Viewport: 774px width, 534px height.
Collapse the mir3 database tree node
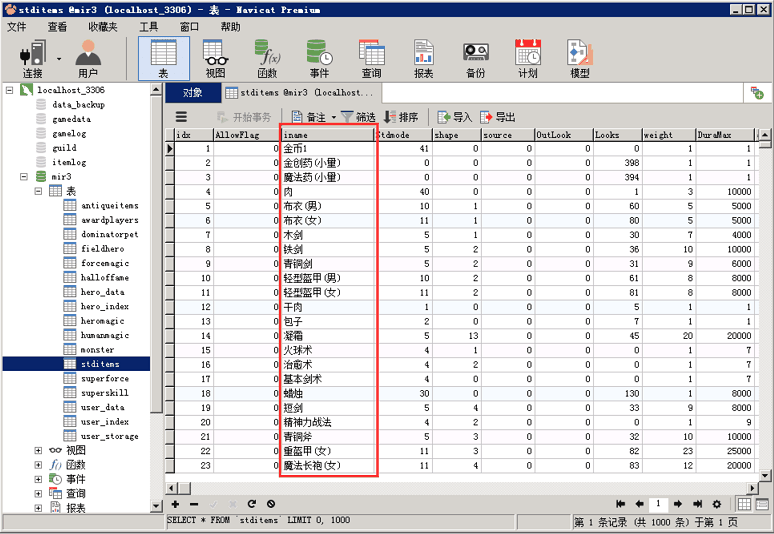pos(9,176)
